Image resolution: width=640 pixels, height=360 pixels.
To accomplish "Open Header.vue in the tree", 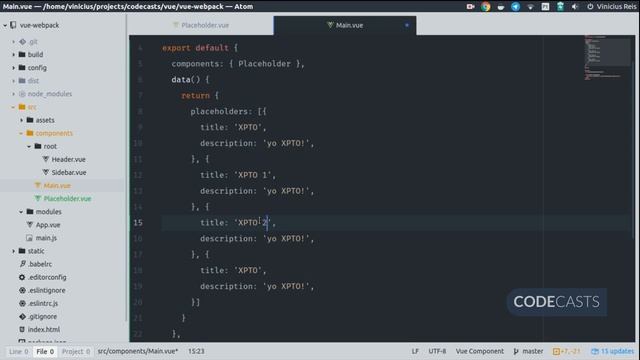I will click(68, 160).
